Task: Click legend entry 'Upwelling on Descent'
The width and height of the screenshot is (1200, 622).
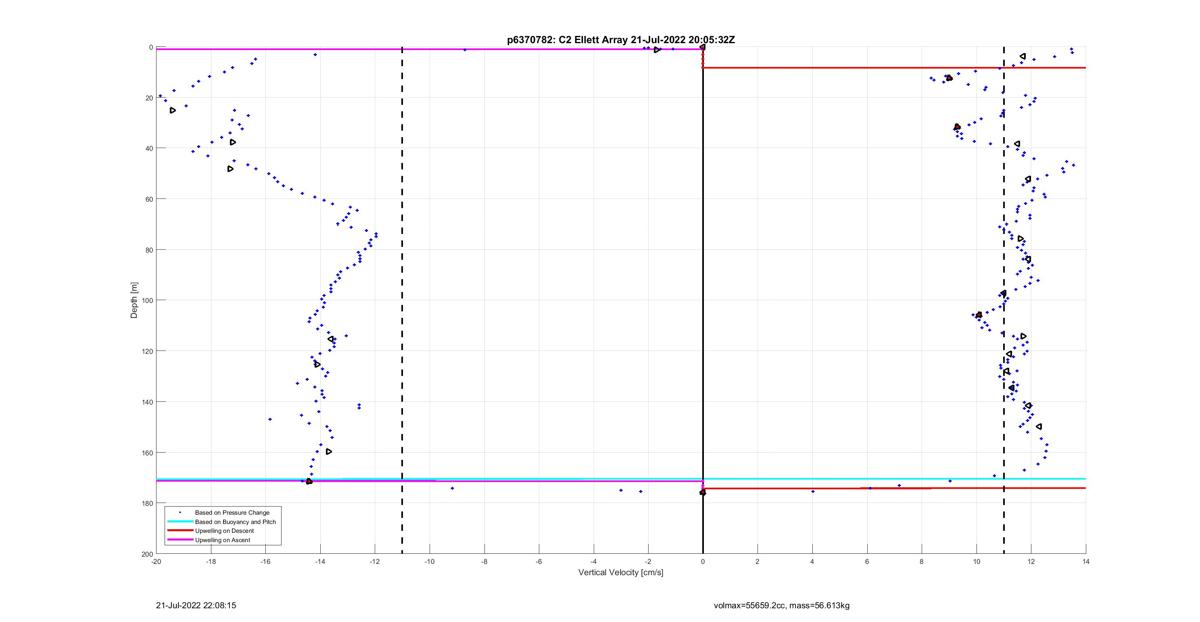Action: 225,530
